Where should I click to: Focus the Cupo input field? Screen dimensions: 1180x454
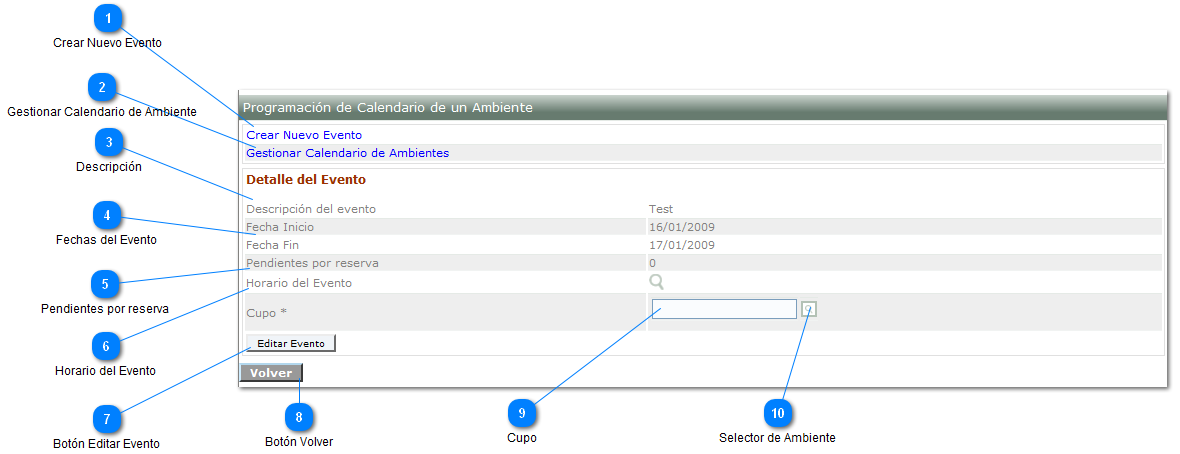pyautogui.click(x=724, y=309)
